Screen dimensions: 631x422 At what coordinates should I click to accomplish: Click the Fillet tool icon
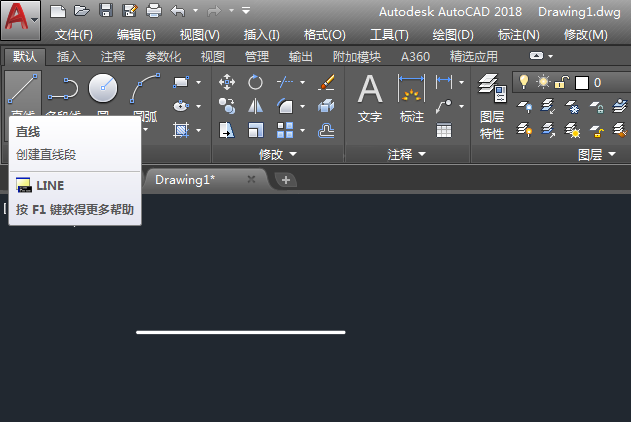tap(285, 106)
